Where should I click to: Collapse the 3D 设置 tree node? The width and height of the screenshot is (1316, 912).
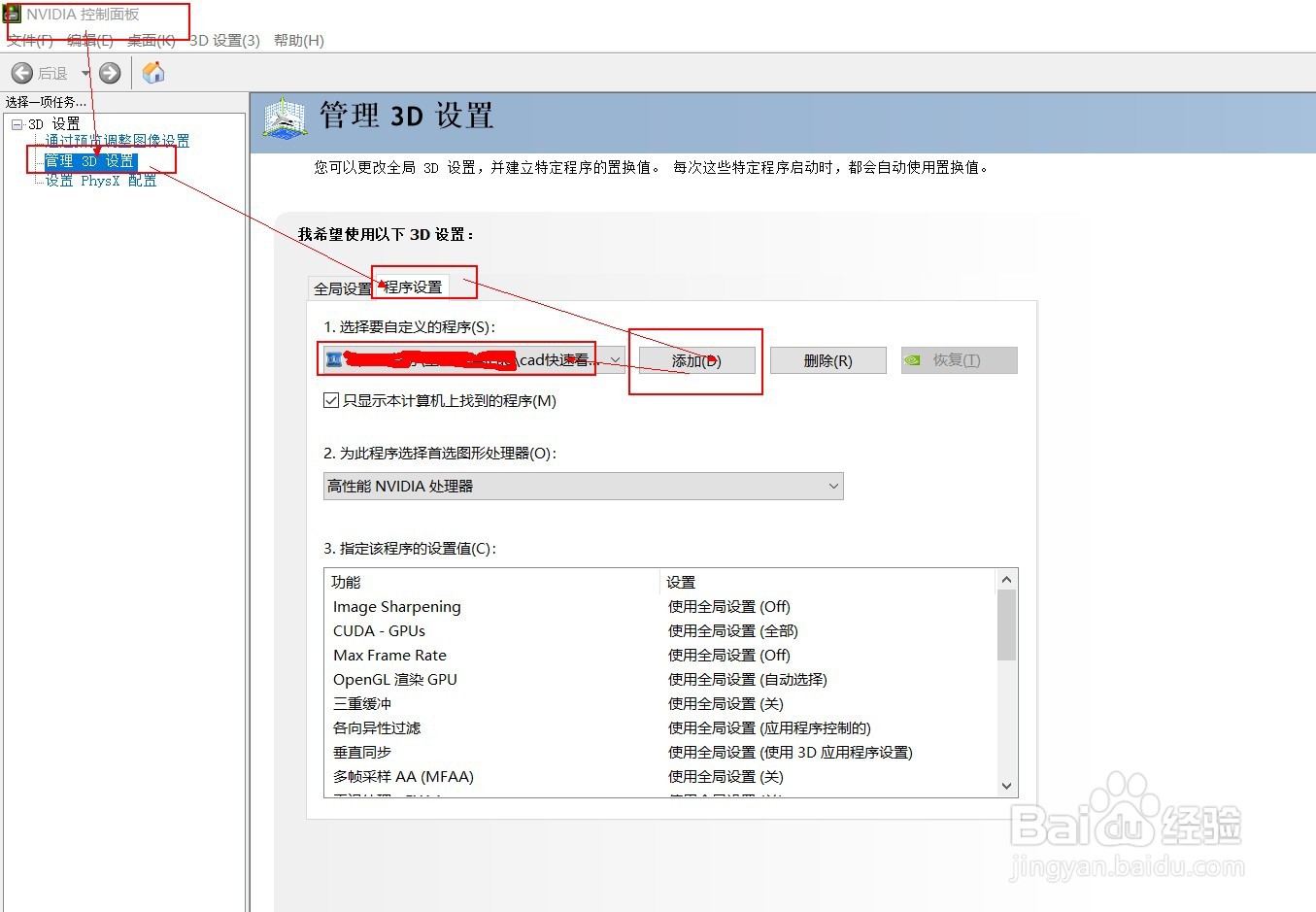(x=17, y=124)
